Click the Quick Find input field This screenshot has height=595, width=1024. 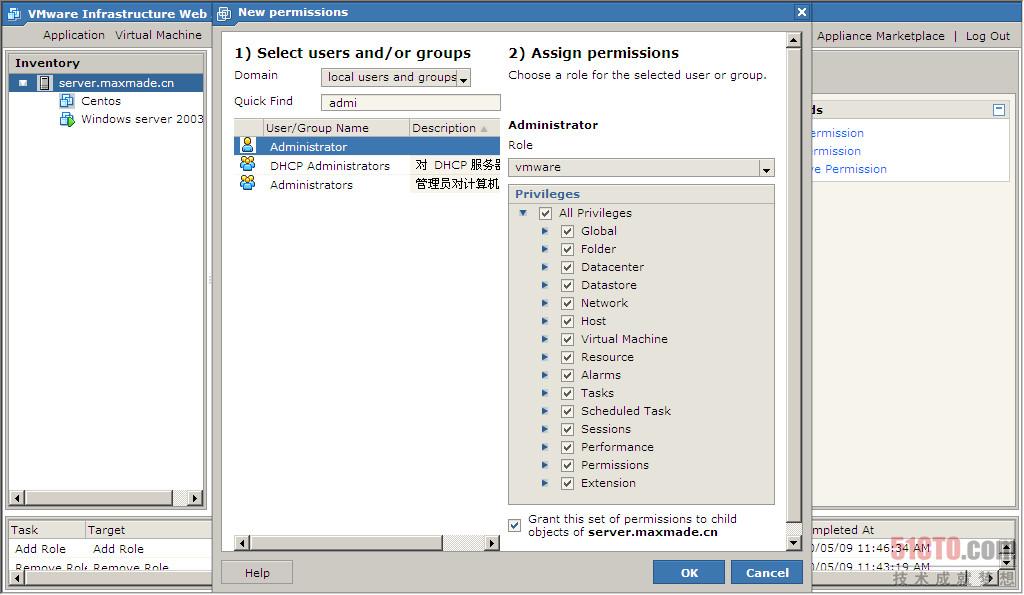point(411,103)
